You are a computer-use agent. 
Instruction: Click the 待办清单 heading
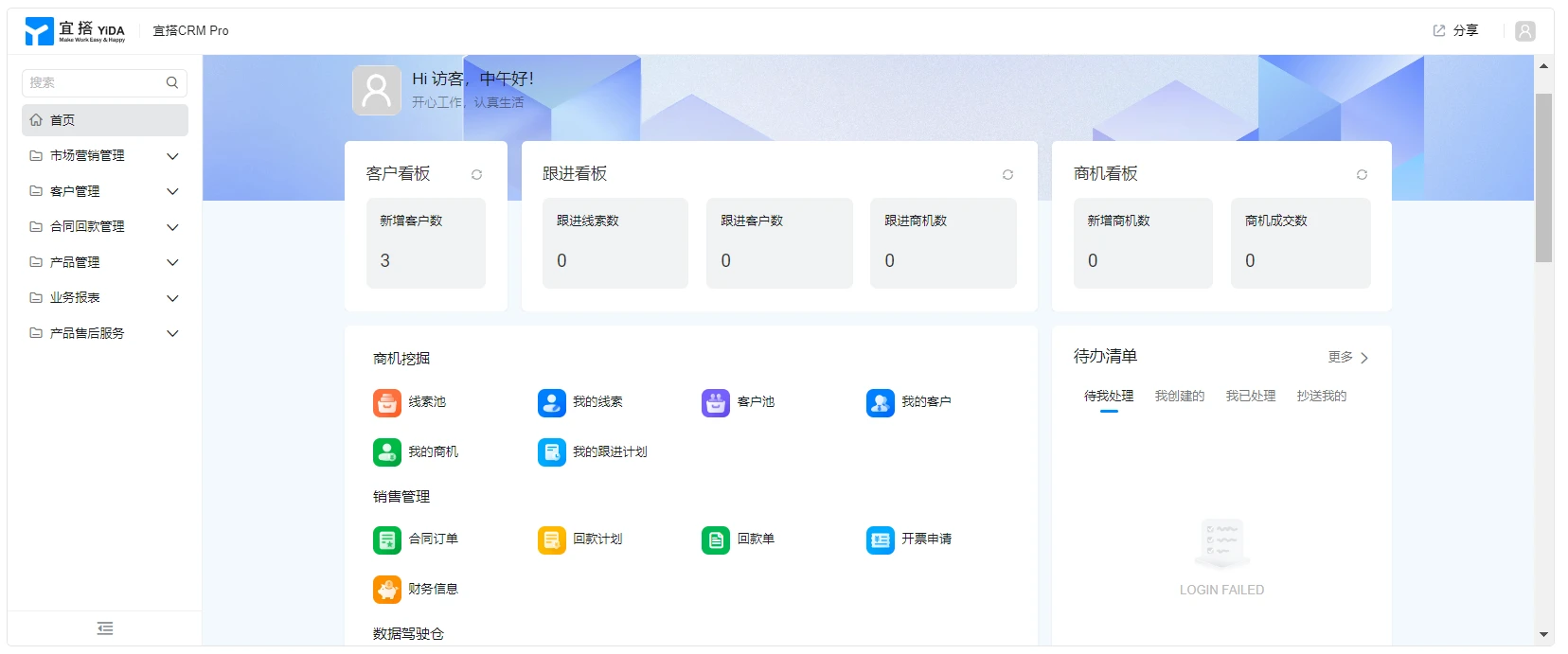pos(1105,357)
